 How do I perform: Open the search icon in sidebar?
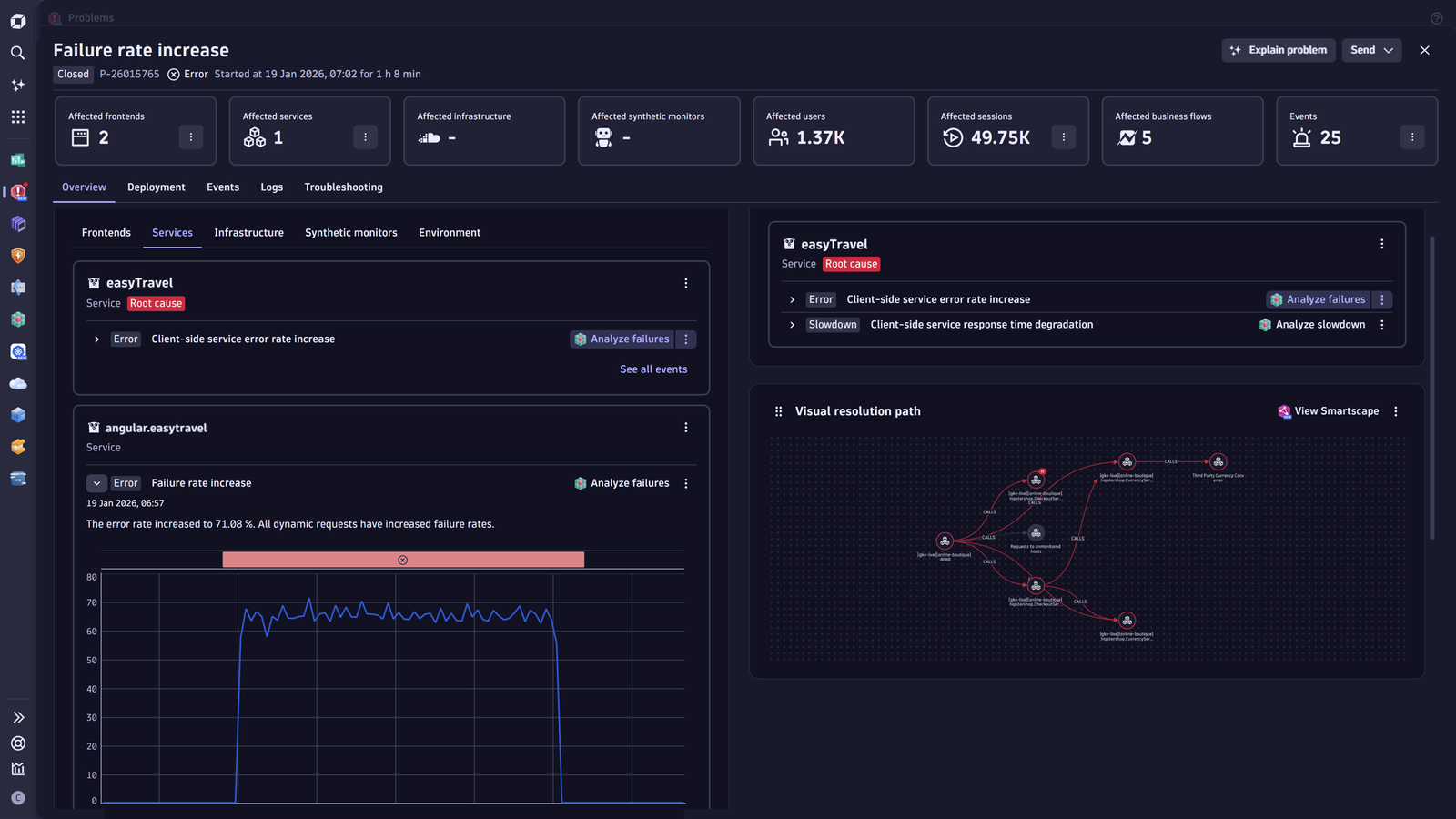17,53
